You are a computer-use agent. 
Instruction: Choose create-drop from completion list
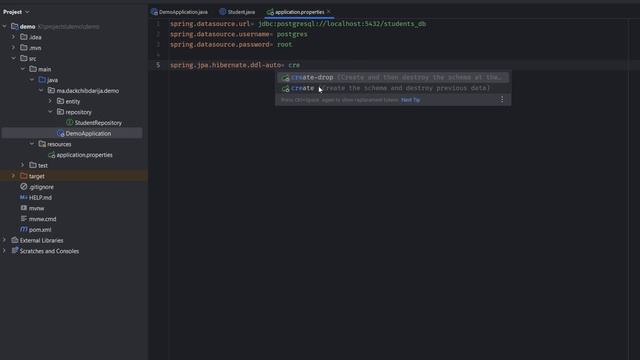coord(393,77)
